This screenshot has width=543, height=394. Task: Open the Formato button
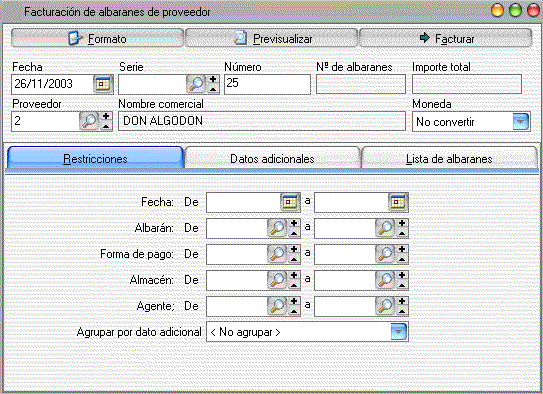(x=97, y=38)
